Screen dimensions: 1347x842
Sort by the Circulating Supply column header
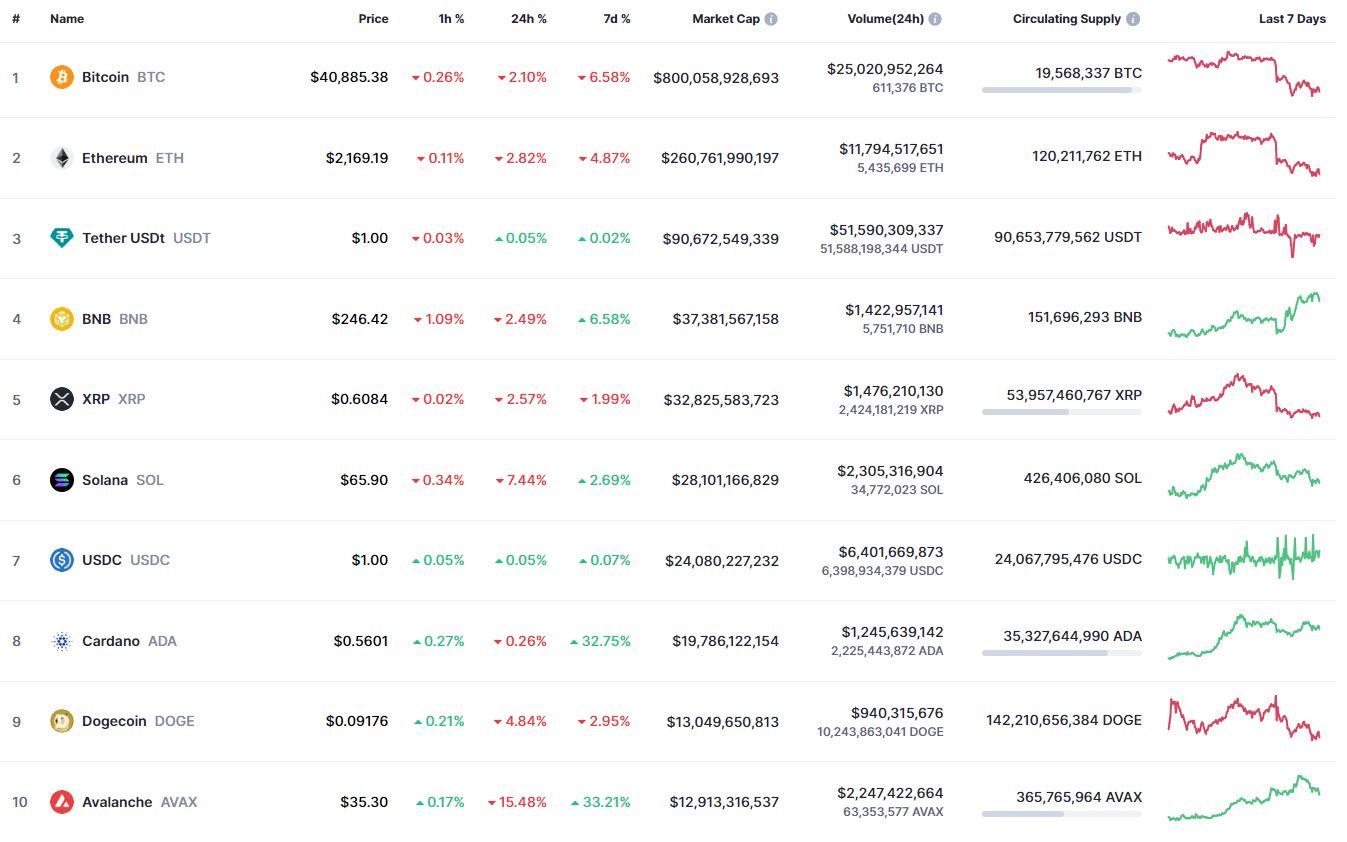1067,19
